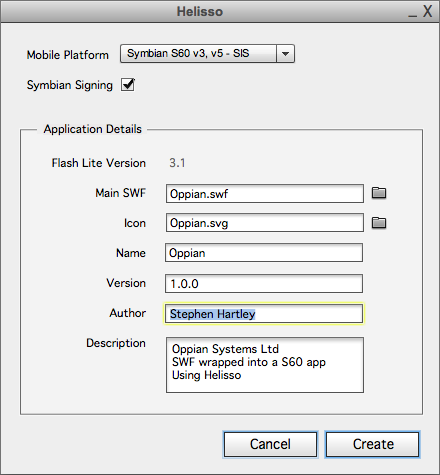Focus the Main SWF input field
Viewport: 440px width, 475px height.
(x=265, y=194)
